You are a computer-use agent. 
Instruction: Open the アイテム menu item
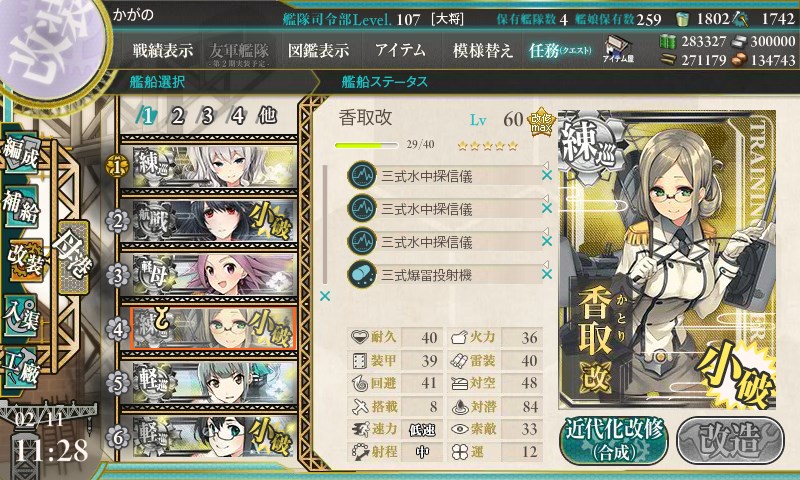[400, 50]
